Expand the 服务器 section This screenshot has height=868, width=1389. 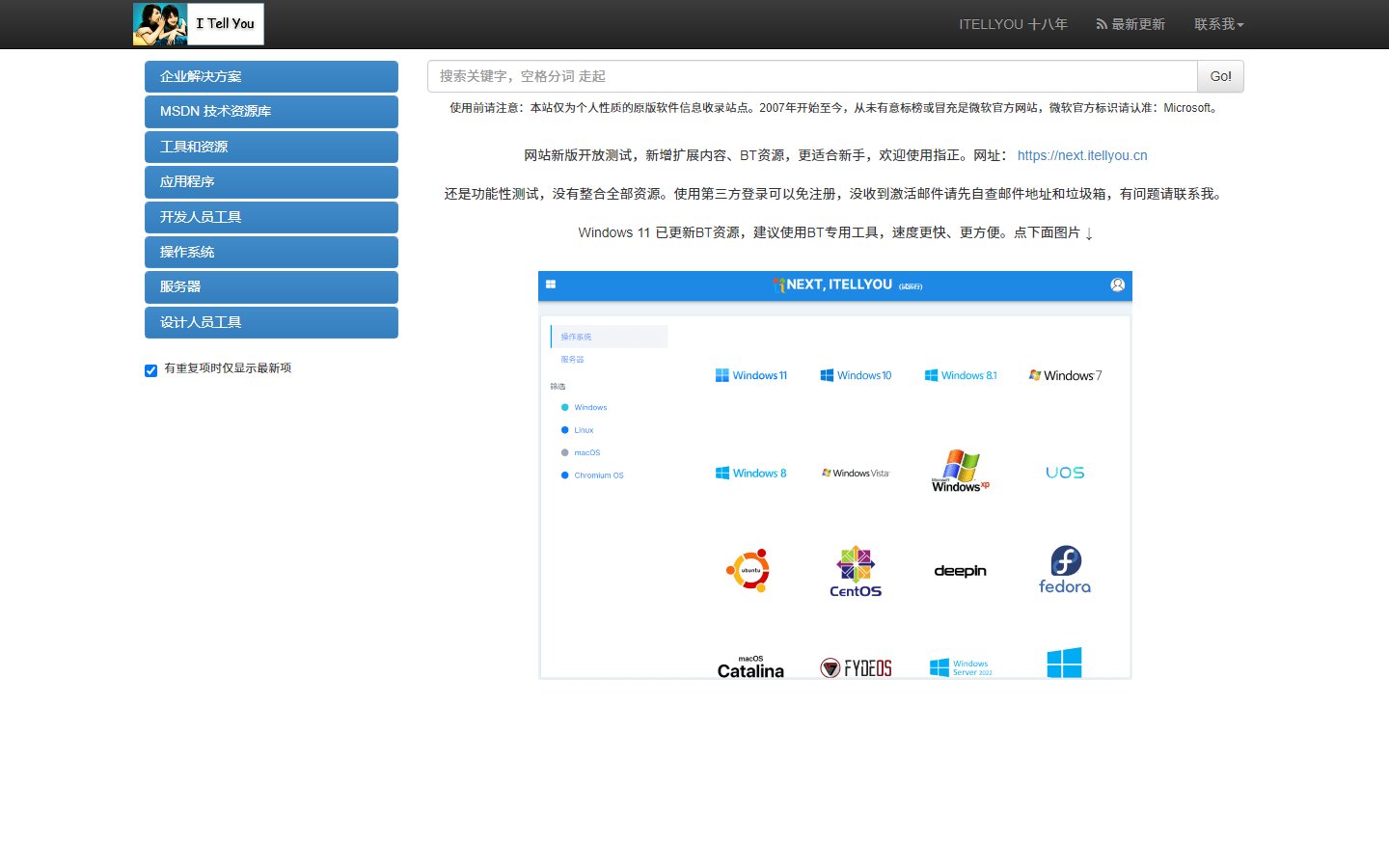[x=271, y=287]
